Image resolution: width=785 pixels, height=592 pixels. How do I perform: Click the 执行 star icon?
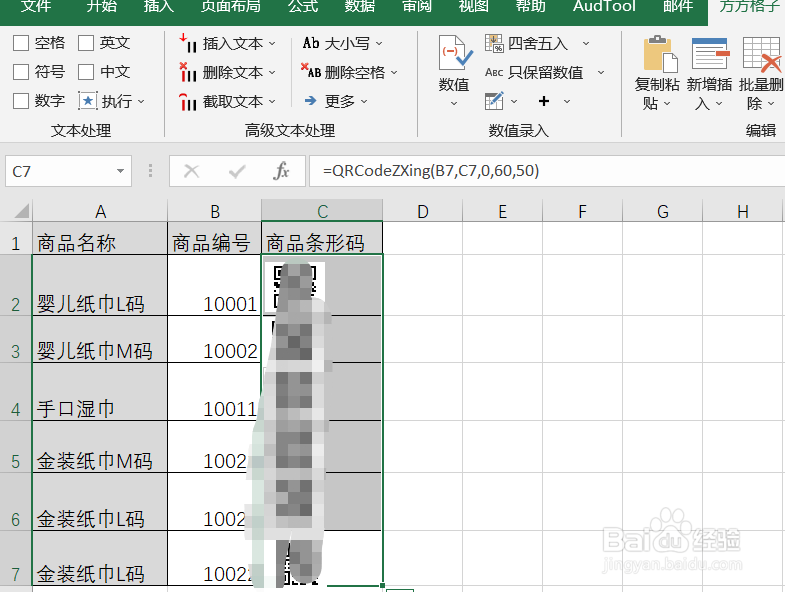88,101
